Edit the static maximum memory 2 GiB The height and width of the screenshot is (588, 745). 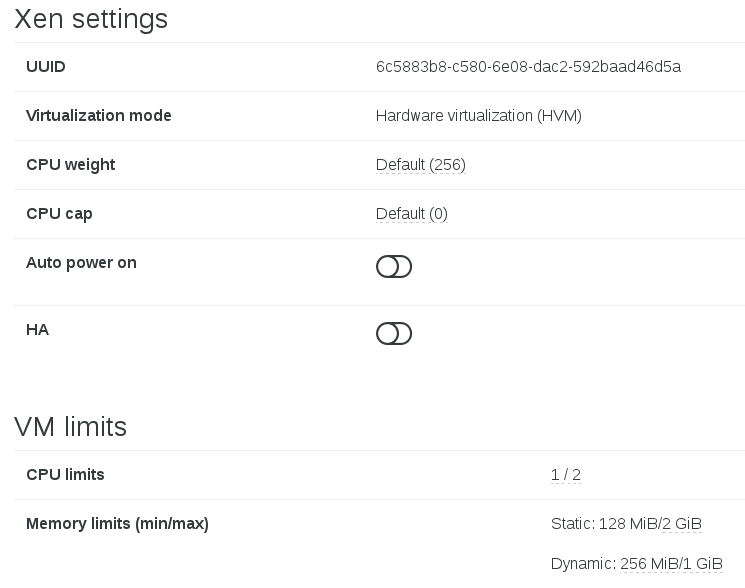pos(682,523)
